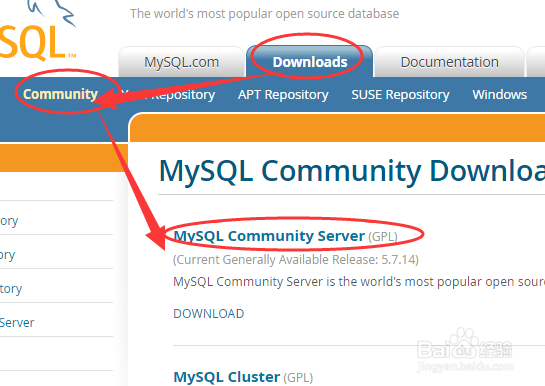Go to APT Repository
Image resolution: width=545 pixels, height=386 pixels.
click(283, 95)
